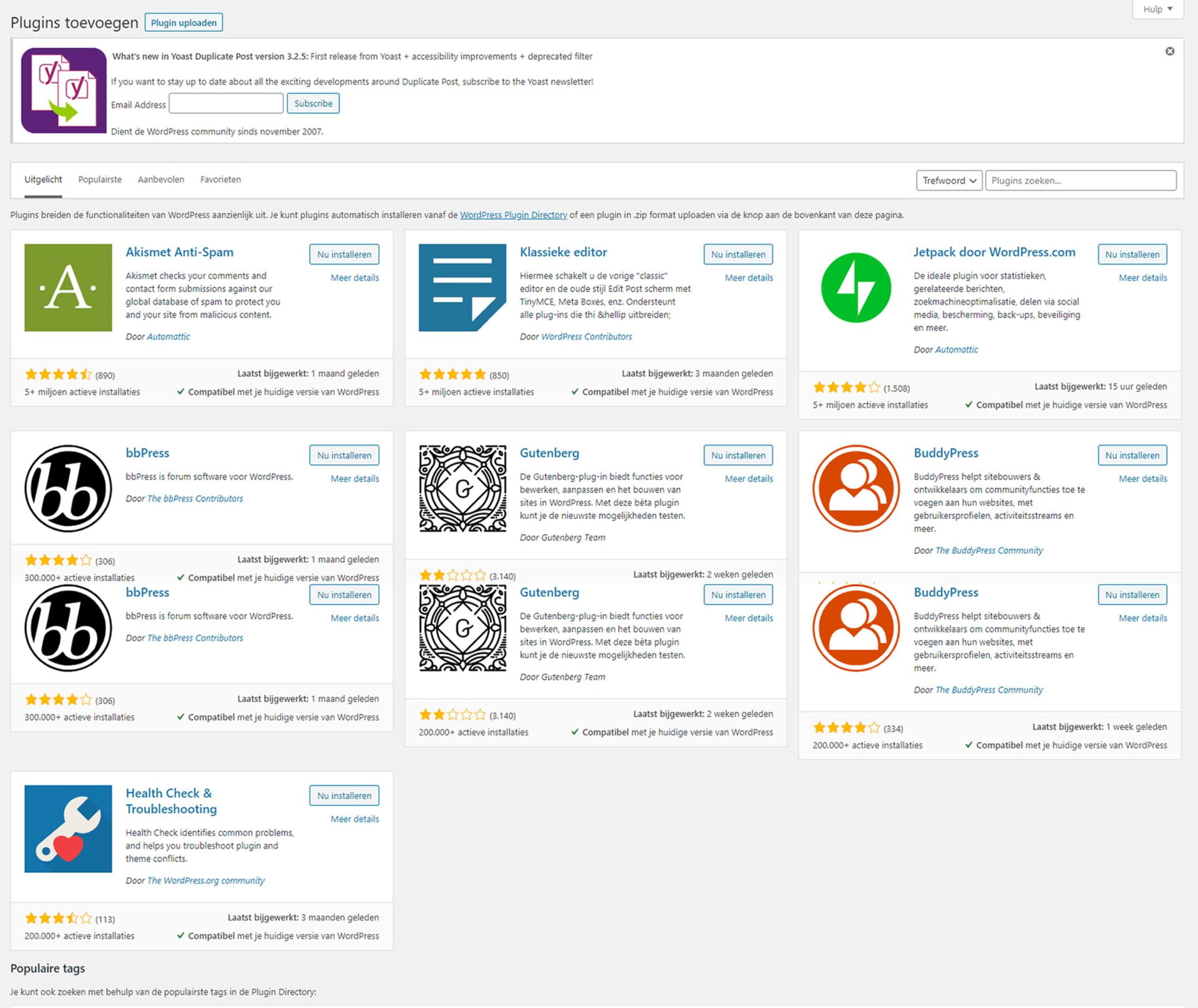The image size is (1198, 1008).
Task: Click Health Check's '(113)' review count
Action: [x=105, y=919]
